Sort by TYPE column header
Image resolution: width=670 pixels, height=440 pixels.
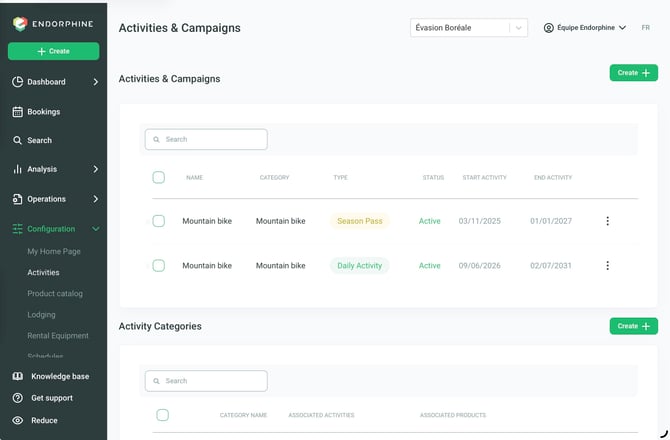[x=341, y=177]
